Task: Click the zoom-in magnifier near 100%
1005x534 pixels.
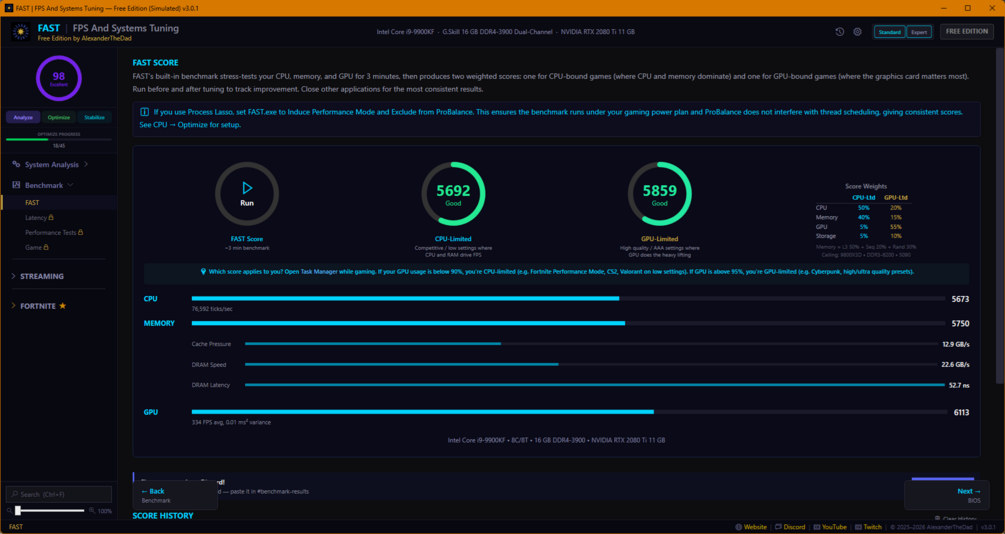Action: [92, 510]
